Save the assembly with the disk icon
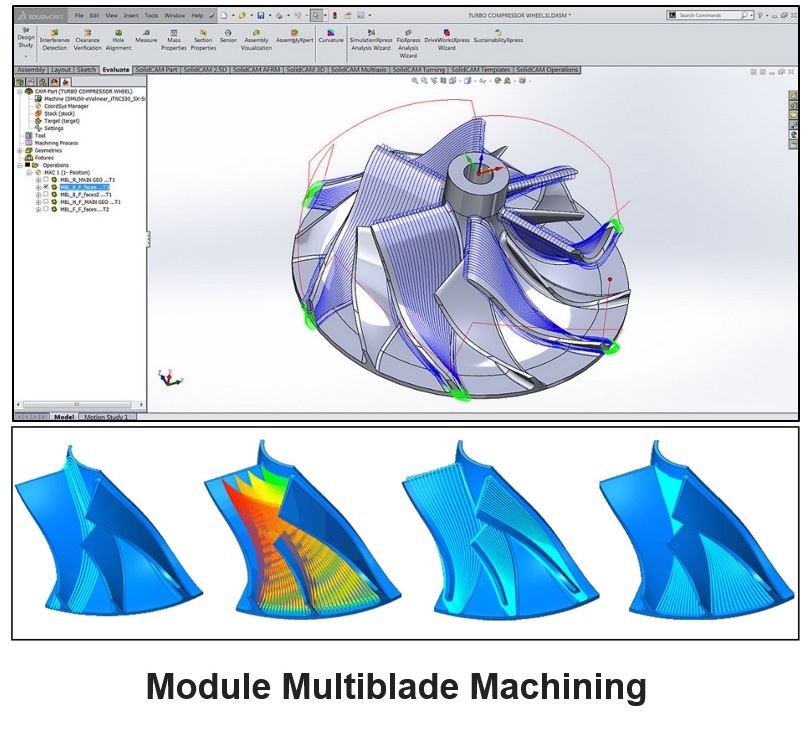Viewport: 810px width, 739px height. tap(261, 15)
